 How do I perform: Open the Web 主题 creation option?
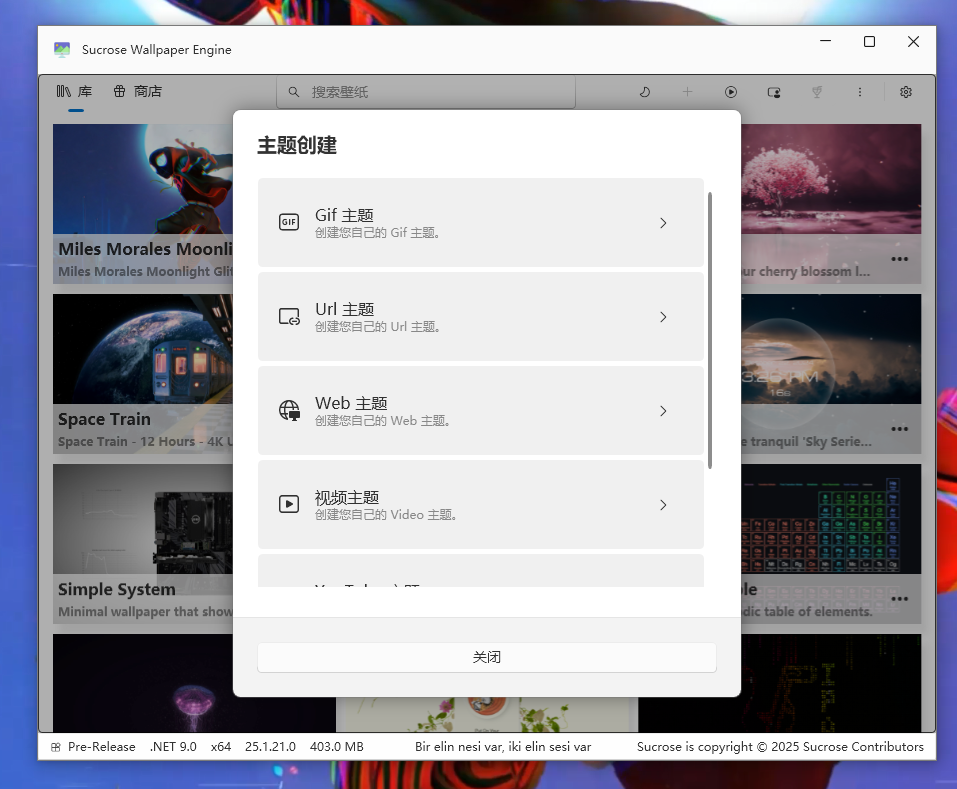point(480,411)
